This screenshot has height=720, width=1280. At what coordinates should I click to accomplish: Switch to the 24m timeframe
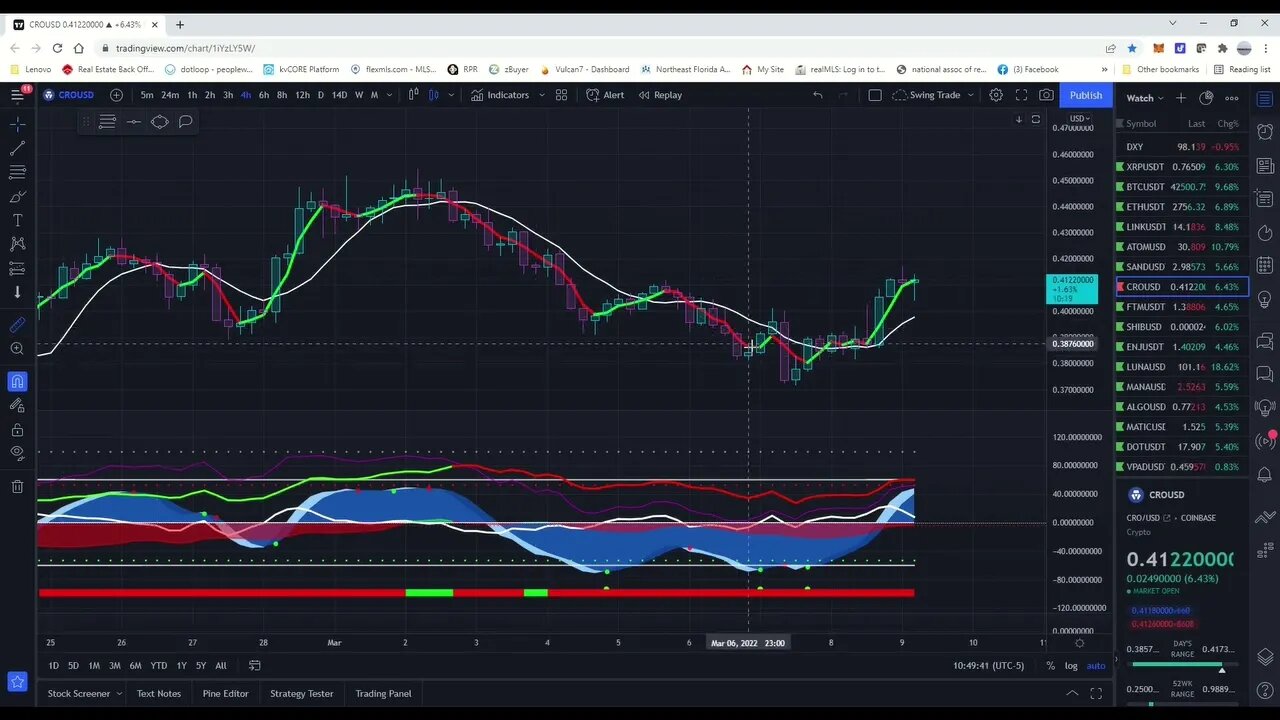click(x=170, y=95)
